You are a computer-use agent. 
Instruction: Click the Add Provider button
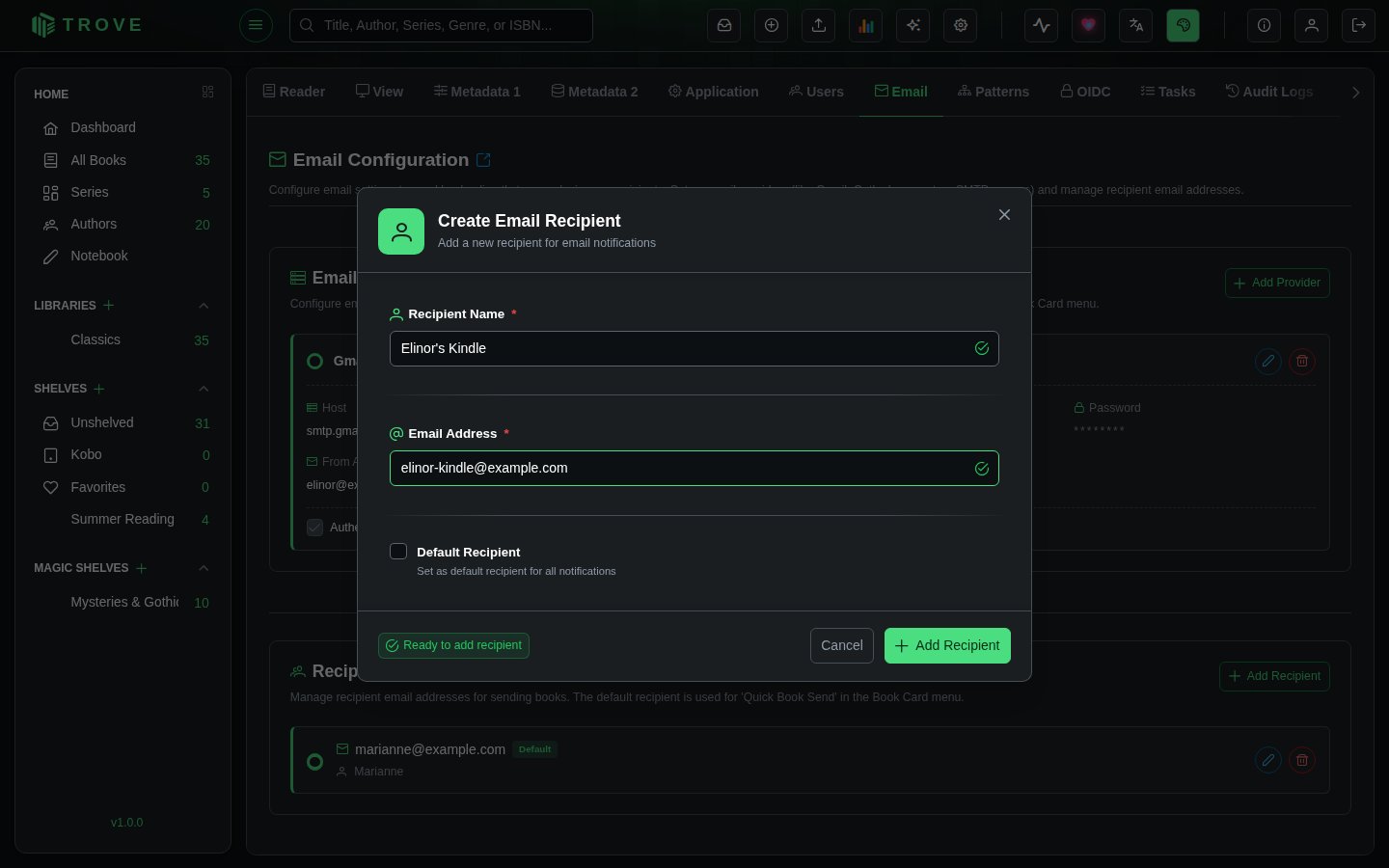[x=1277, y=283]
